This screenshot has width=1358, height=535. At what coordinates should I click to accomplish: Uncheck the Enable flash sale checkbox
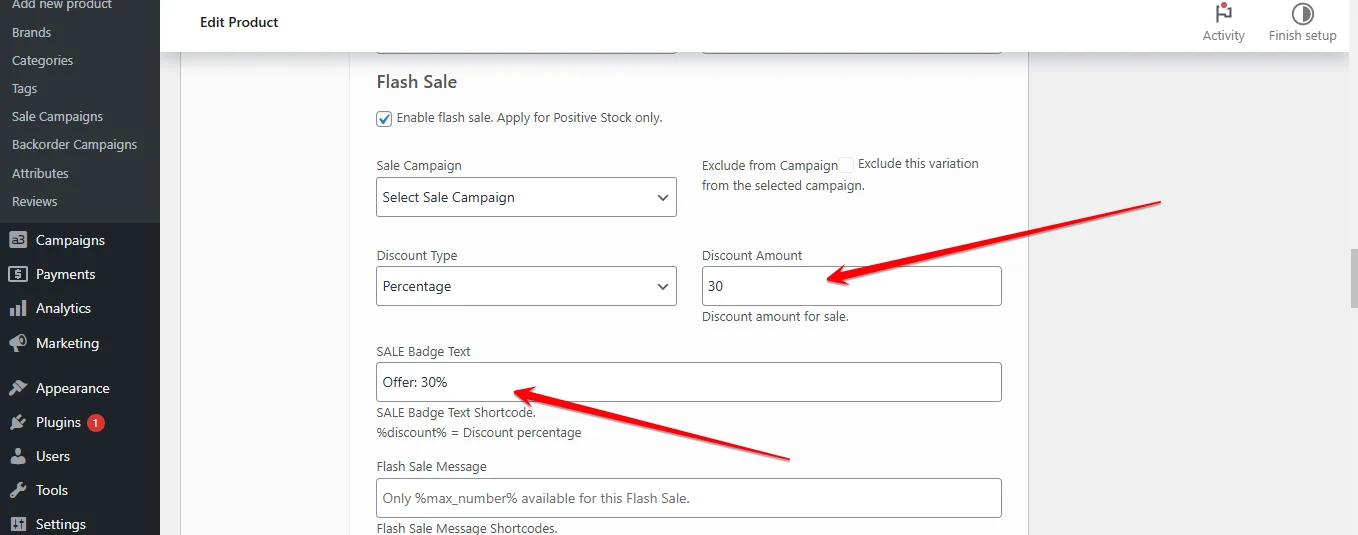(384, 119)
